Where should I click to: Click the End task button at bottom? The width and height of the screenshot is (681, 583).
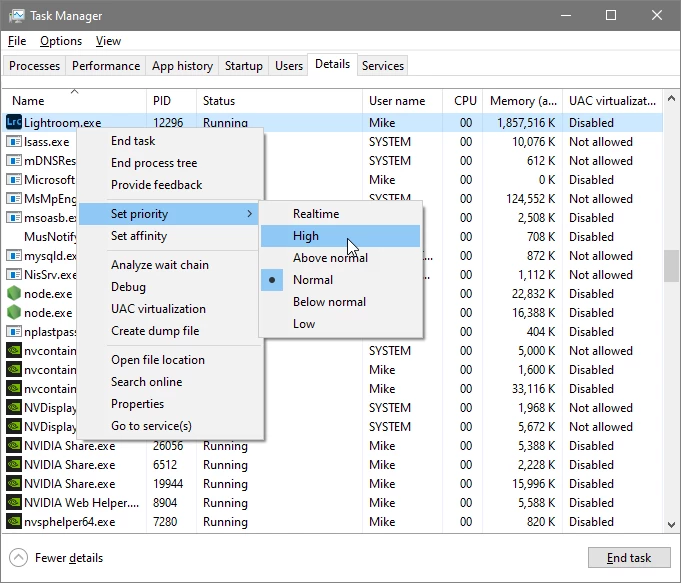[629, 557]
